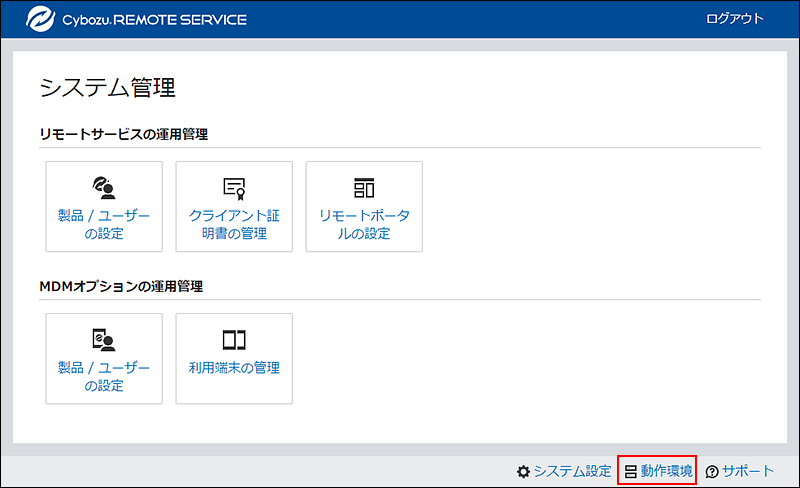Image resolution: width=800 pixels, height=488 pixels.
Task: Open リモートポータルの設定
Action: pyautogui.click(x=364, y=225)
